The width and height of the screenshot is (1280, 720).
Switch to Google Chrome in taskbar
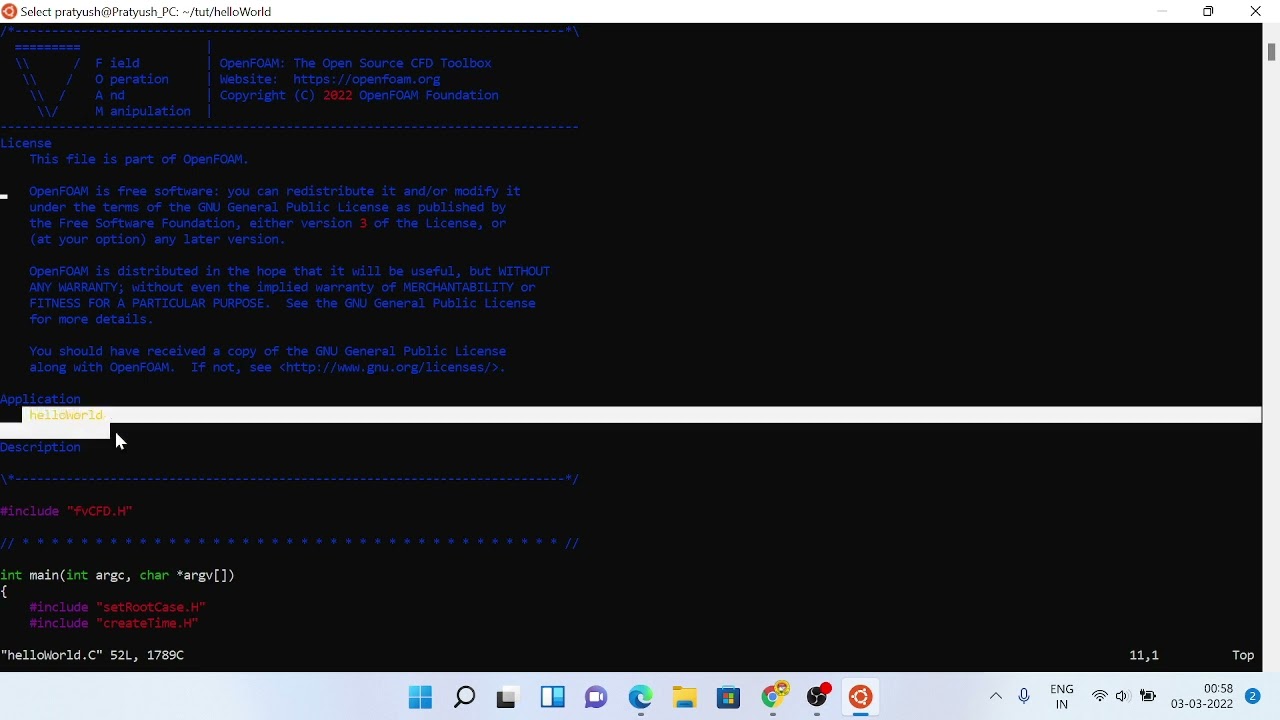tap(773, 696)
